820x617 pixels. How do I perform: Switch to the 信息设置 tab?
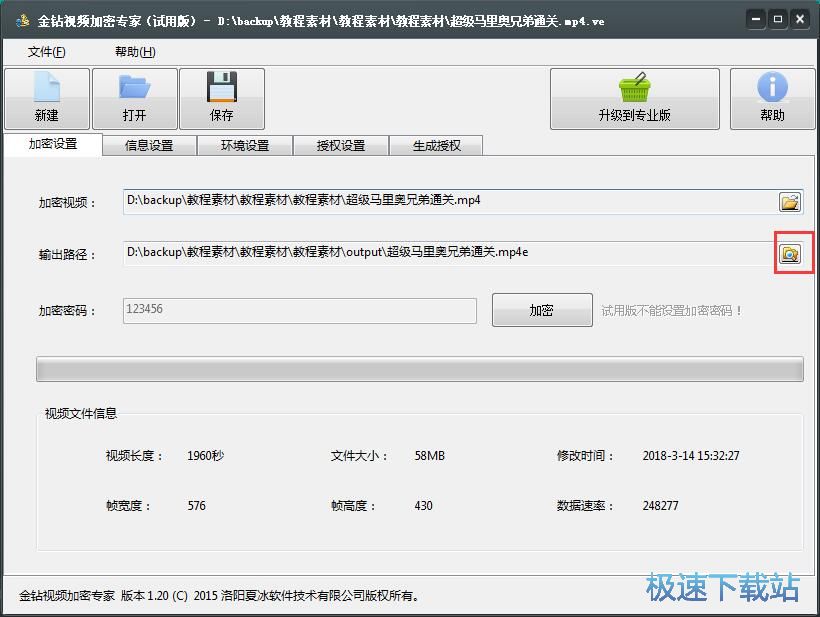[149, 145]
